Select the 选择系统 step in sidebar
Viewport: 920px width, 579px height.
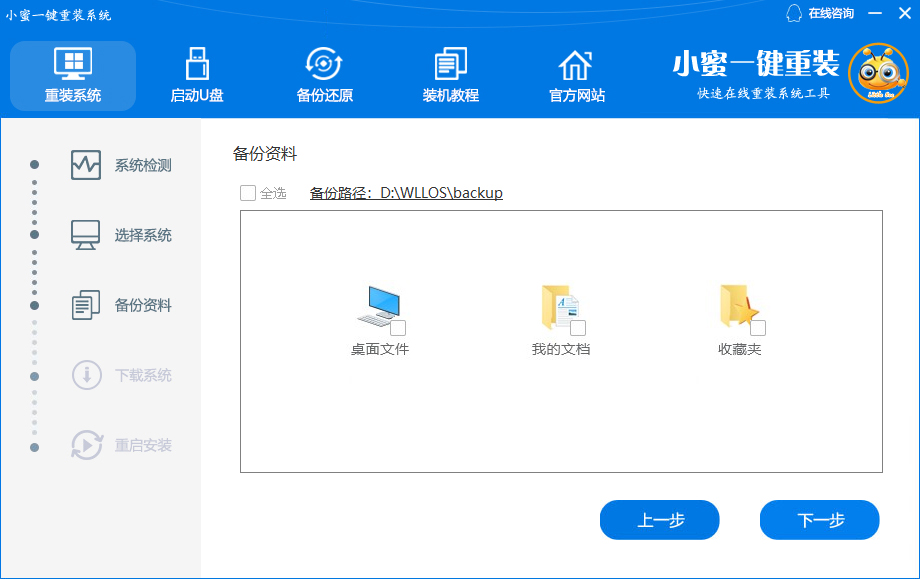click(x=145, y=234)
